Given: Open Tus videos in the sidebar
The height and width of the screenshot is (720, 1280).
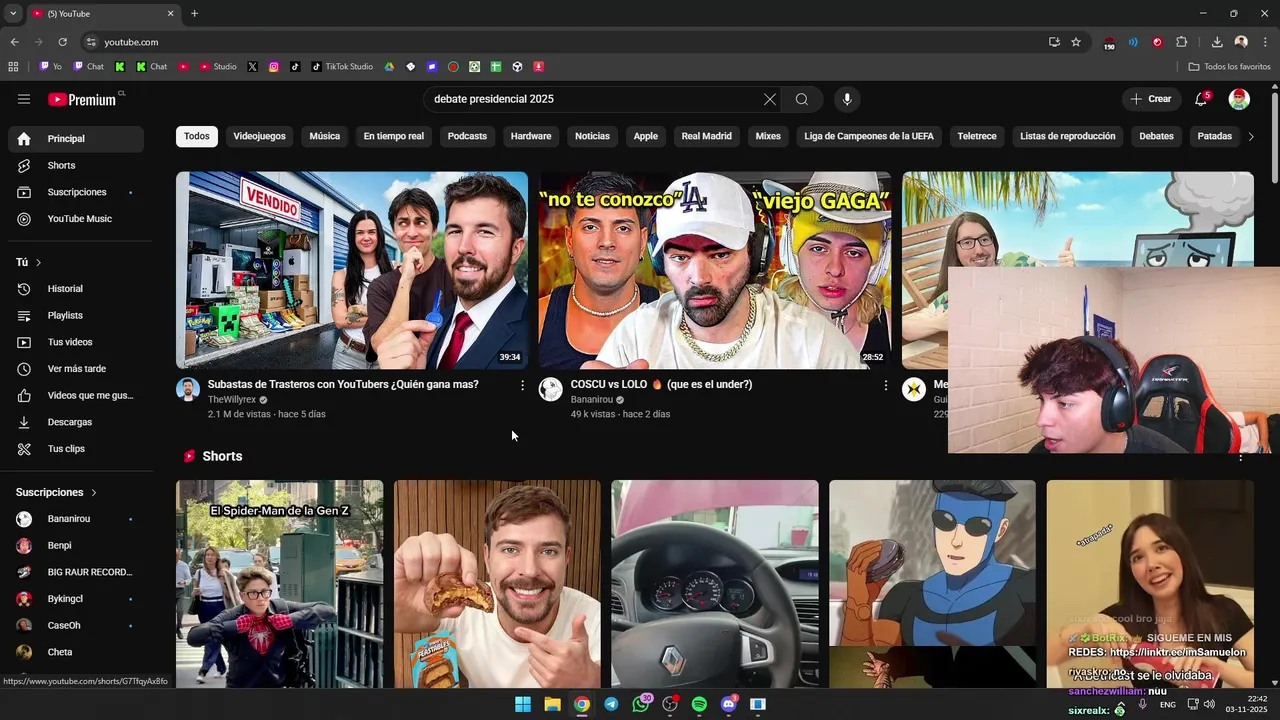Looking at the screenshot, I should pyautogui.click(x=76, y=342).
